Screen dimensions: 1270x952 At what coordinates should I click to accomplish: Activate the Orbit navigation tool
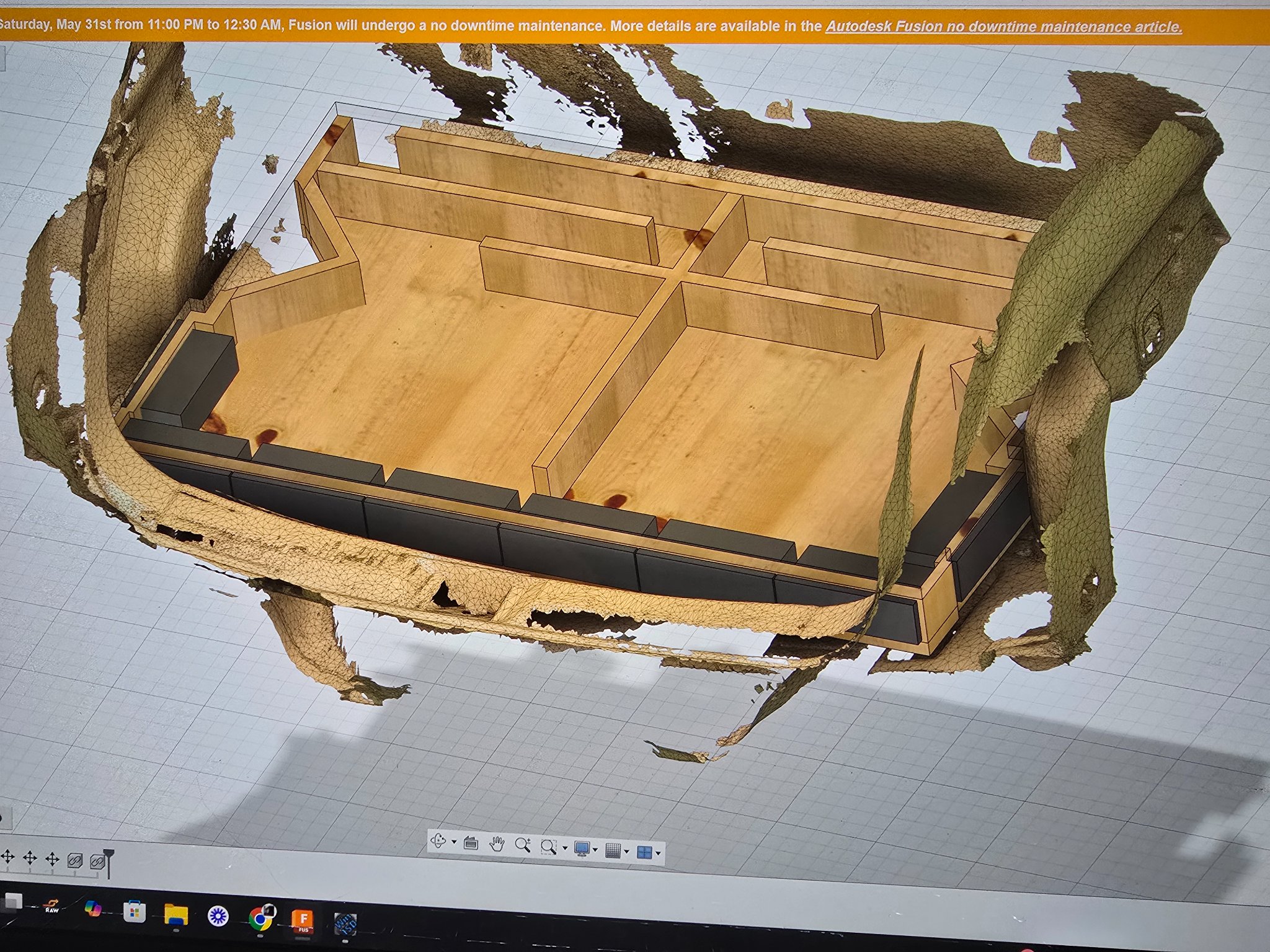[440, 841]
